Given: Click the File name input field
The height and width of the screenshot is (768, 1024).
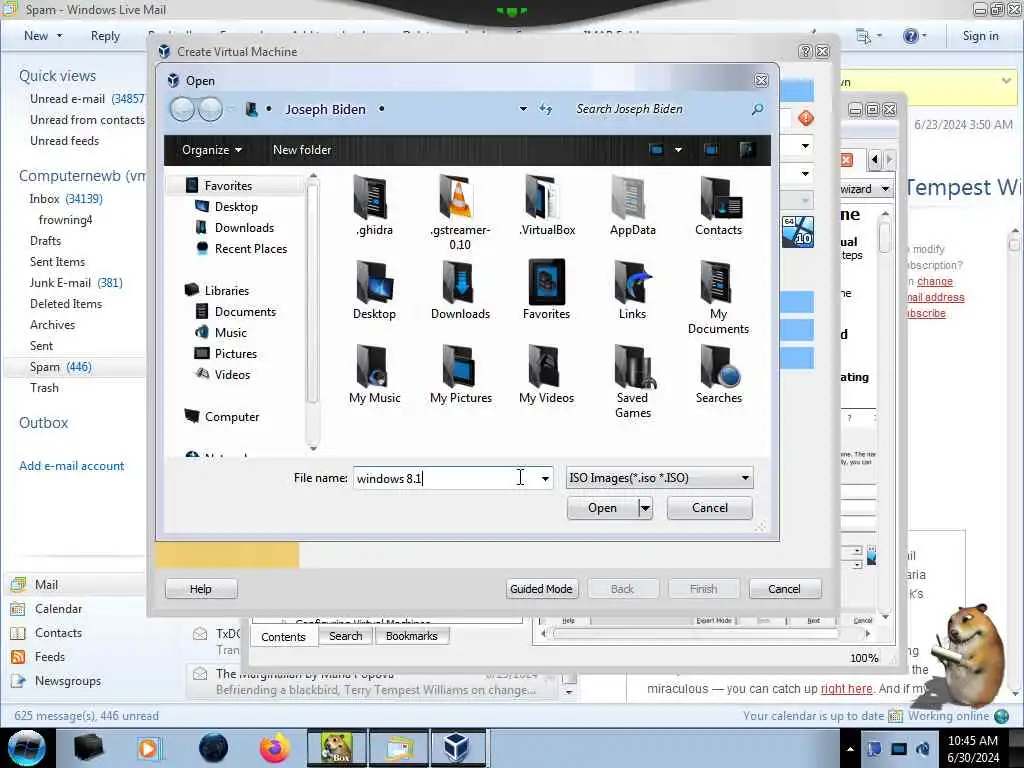Looking at the screenshot, I should point(446,479).
